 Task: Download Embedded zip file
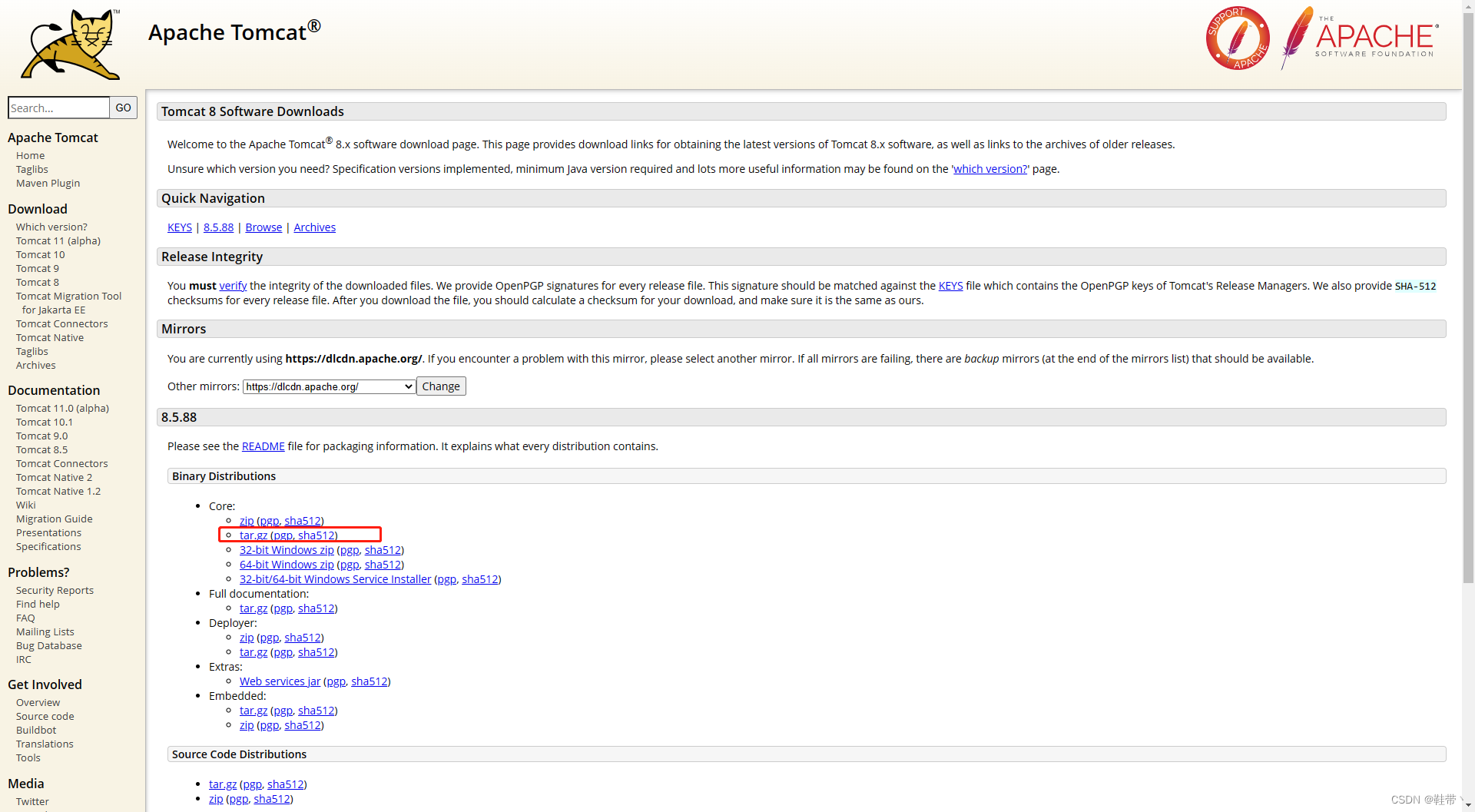click(x=246, y=725)
